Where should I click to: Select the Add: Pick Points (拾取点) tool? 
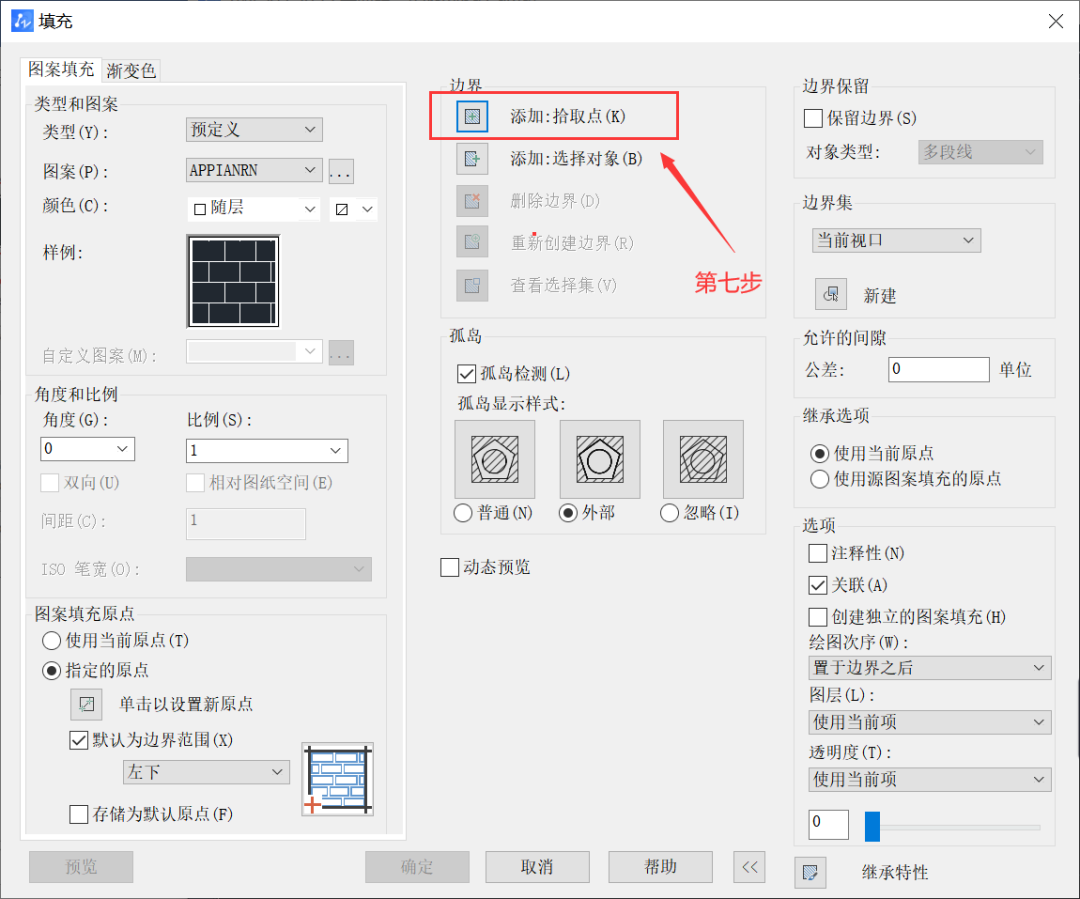[x=472, y=116]
